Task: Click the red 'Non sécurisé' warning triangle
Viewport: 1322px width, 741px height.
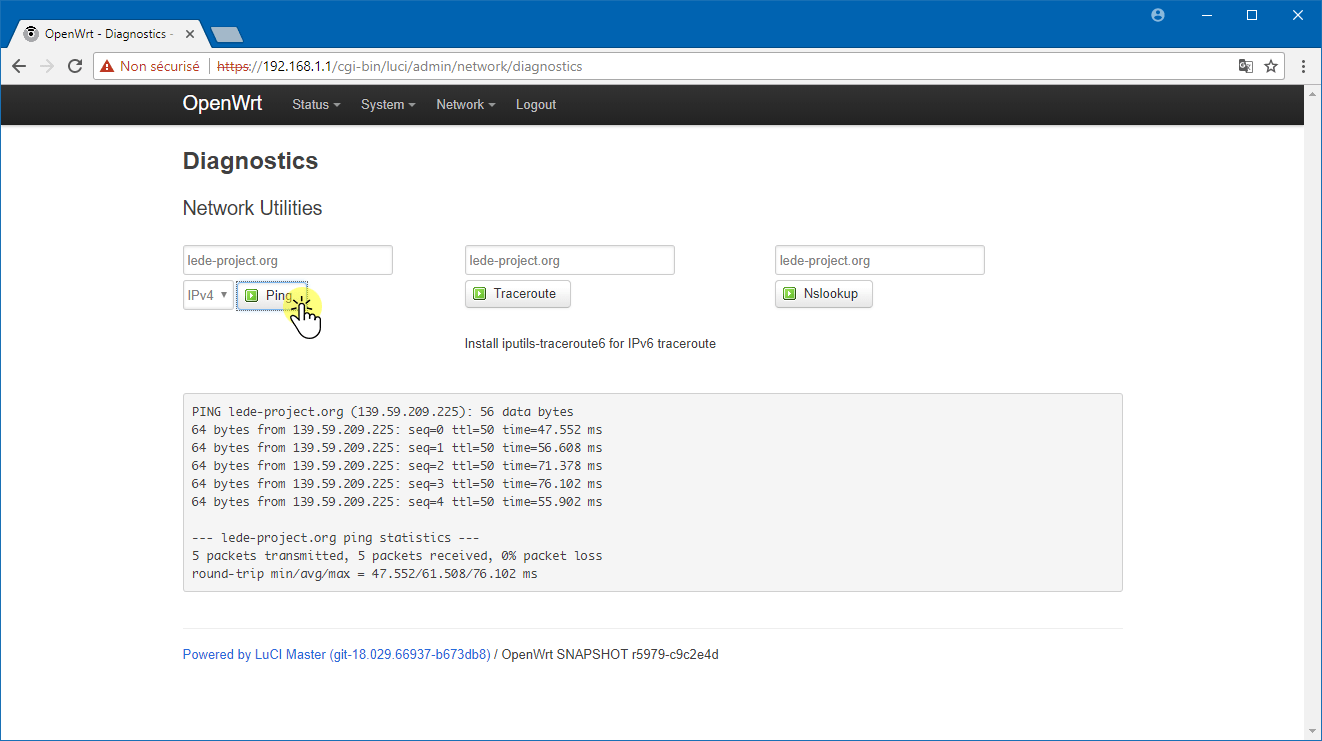Action: click(x=107, y=66)
